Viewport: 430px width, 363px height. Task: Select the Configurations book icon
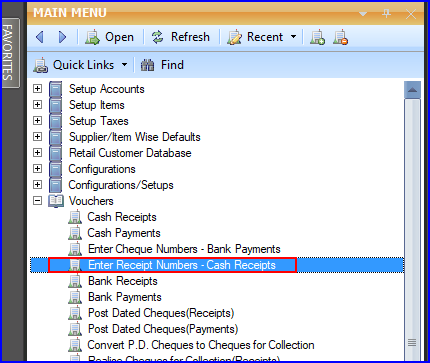[x=55, y=169]
